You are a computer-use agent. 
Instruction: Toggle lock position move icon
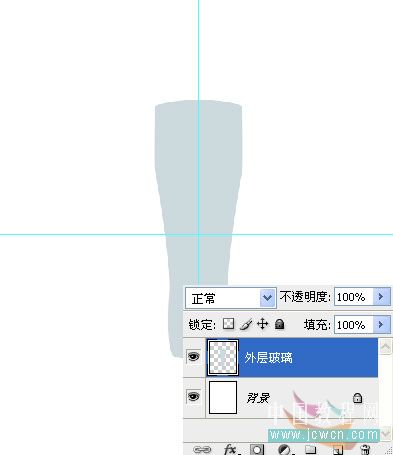[263, 324]
